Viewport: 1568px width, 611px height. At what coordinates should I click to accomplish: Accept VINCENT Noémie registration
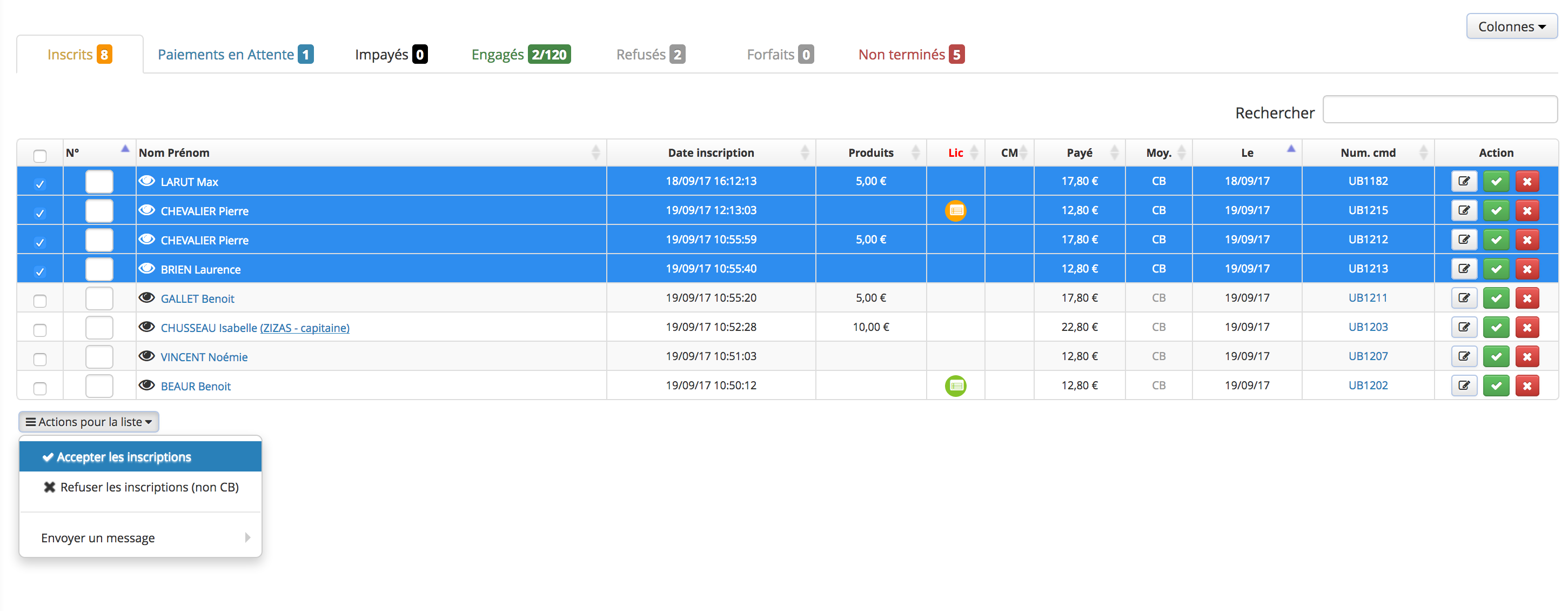click(1496, 356)
